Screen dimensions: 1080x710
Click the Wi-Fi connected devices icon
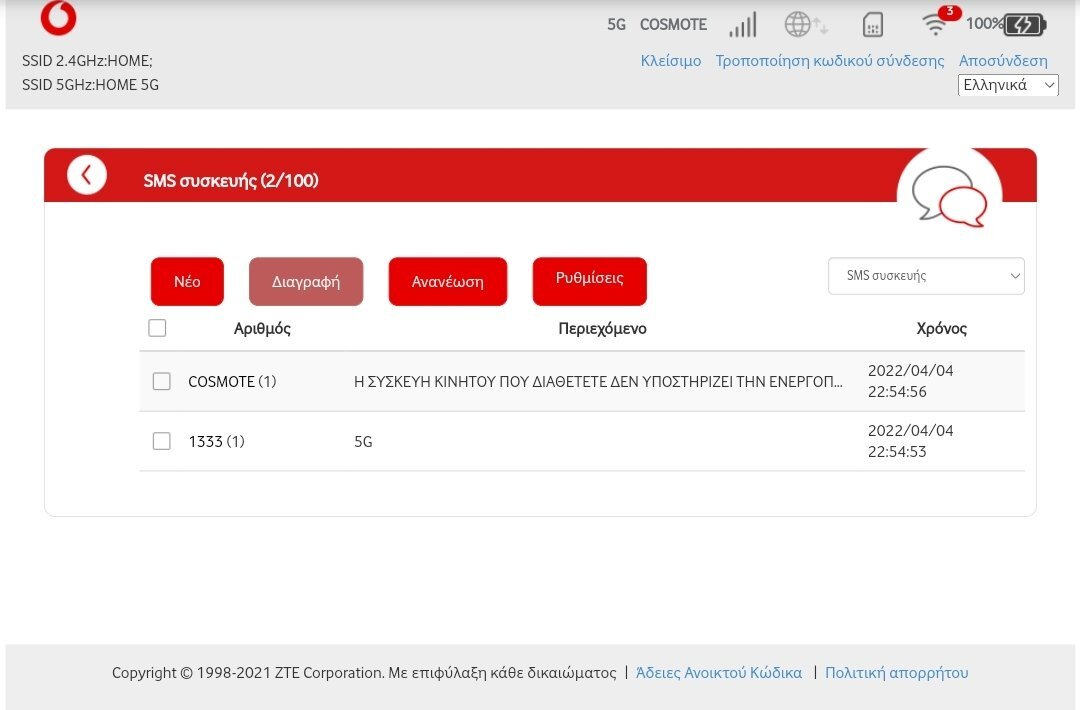pos(935,25)
